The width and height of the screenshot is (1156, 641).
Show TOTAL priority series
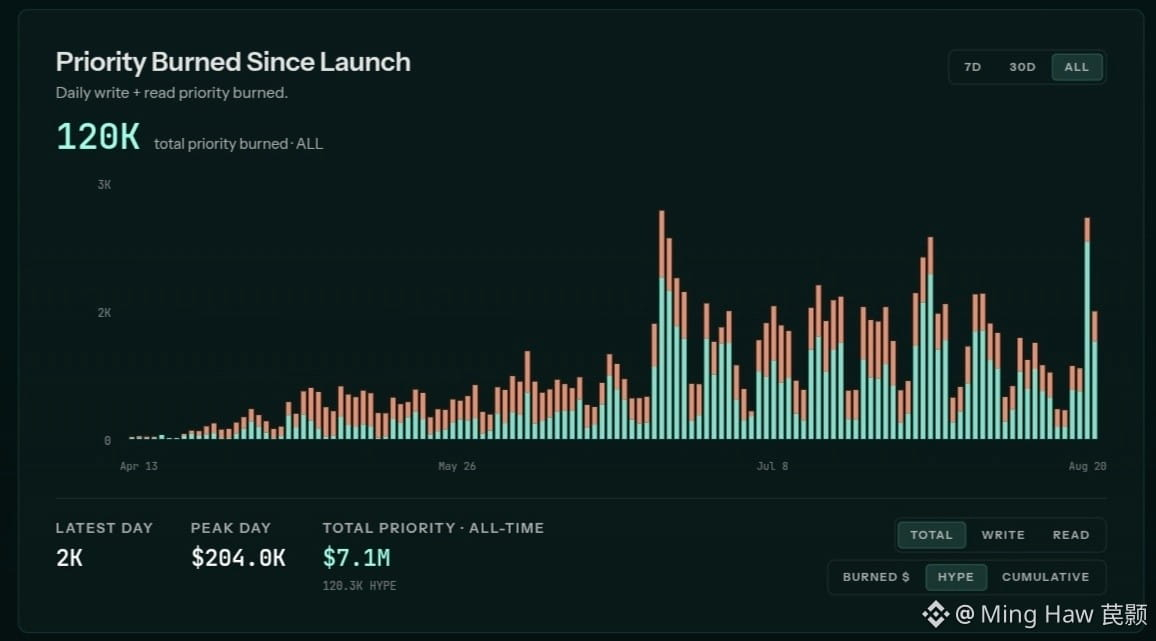[x=931, y=535]
